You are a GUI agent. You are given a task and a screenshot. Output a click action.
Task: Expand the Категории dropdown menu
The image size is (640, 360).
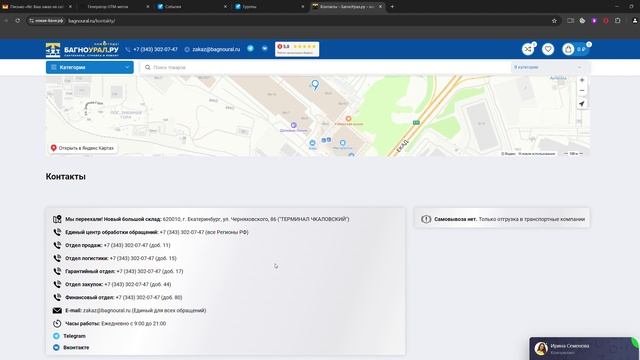pyautogui.click(x=89, y=67)
